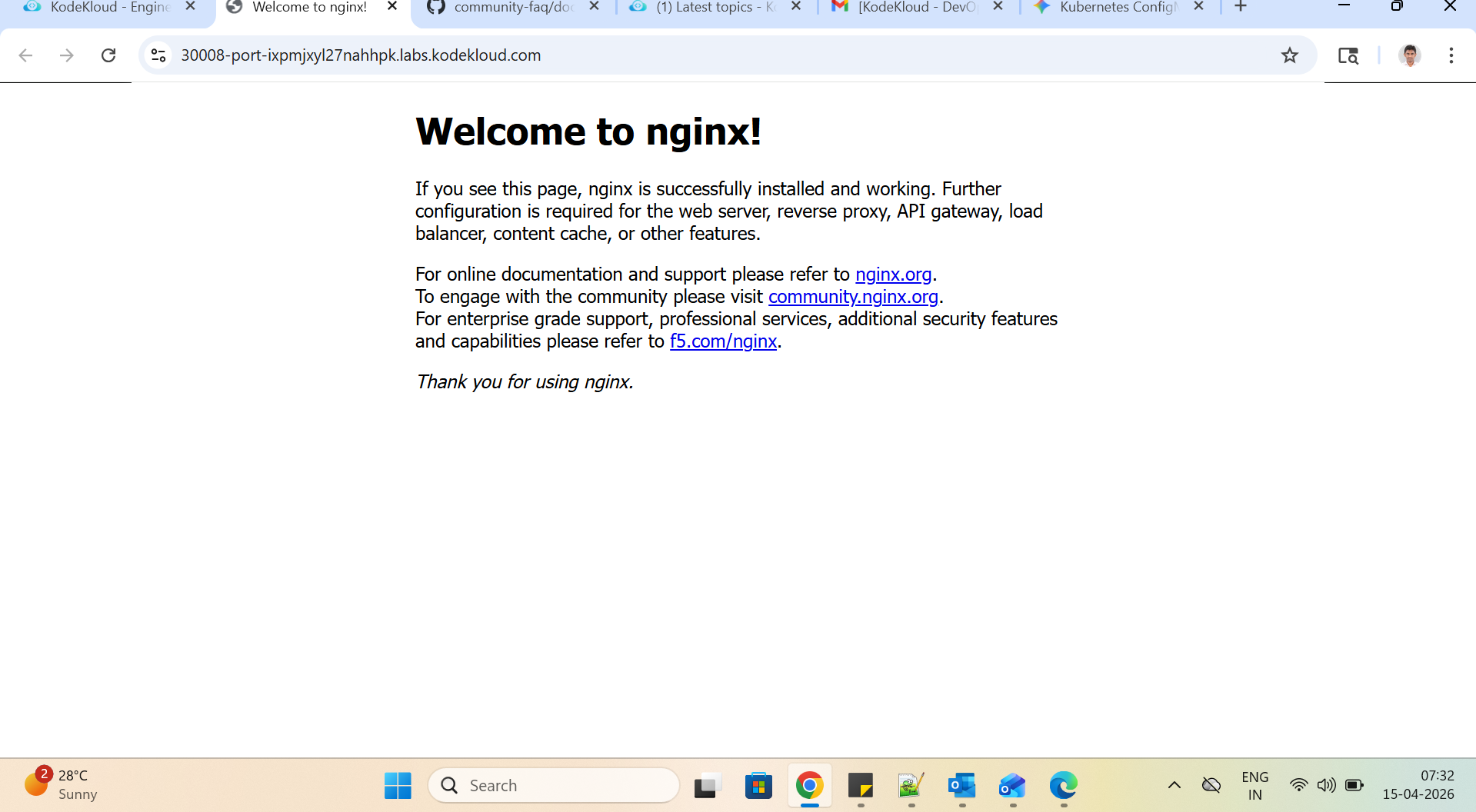Screen dimensions: 1476x812
Task: Close the community-faq tab
Action: tap(594, 6)
